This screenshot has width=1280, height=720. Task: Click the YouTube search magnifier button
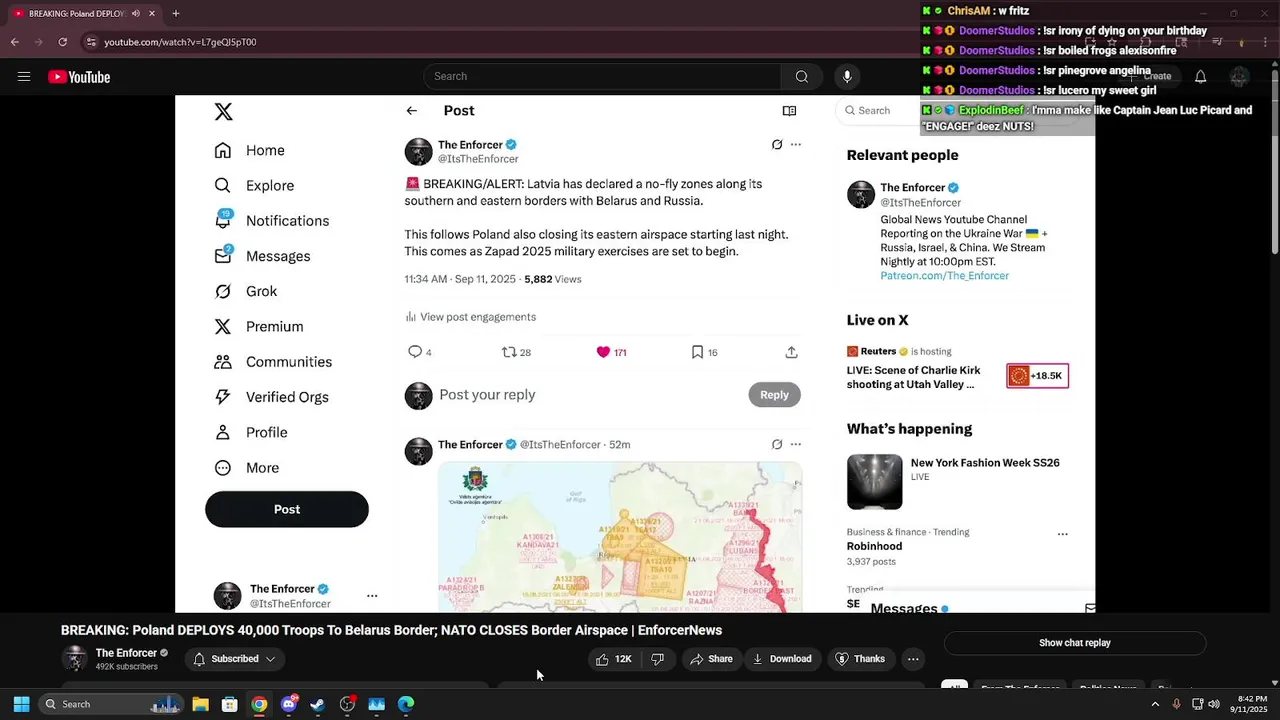tap(801, 76)
